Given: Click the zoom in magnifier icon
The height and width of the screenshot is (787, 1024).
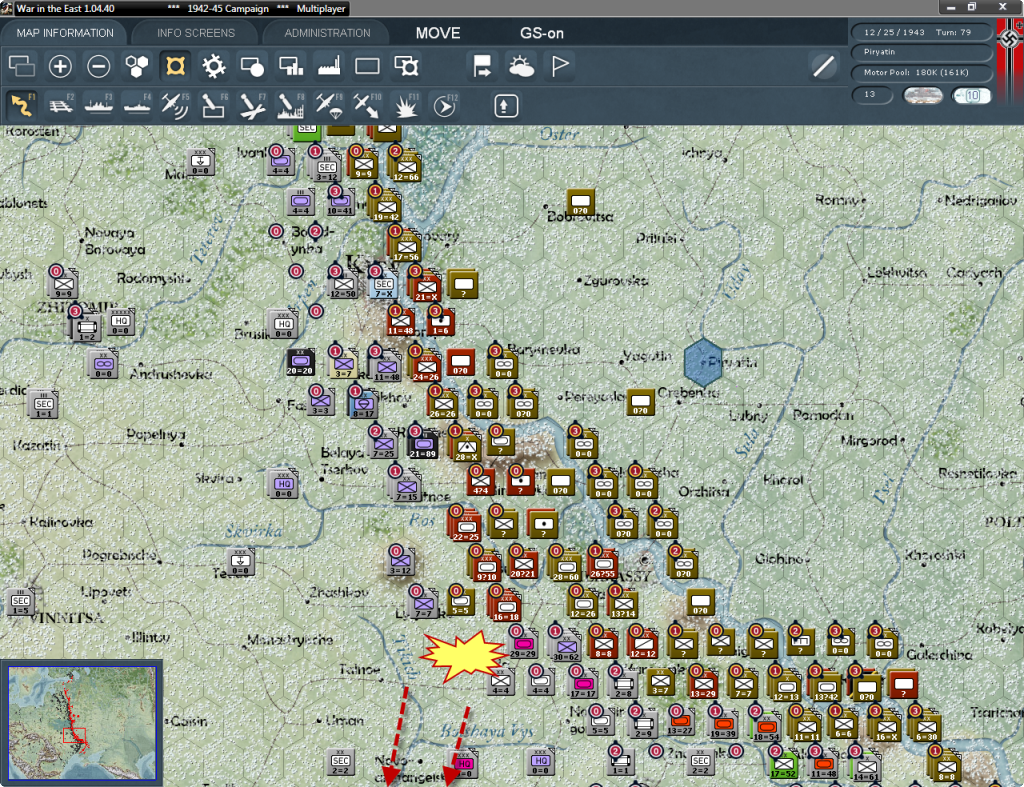Looking at the screenshot, I should [60, 66].
